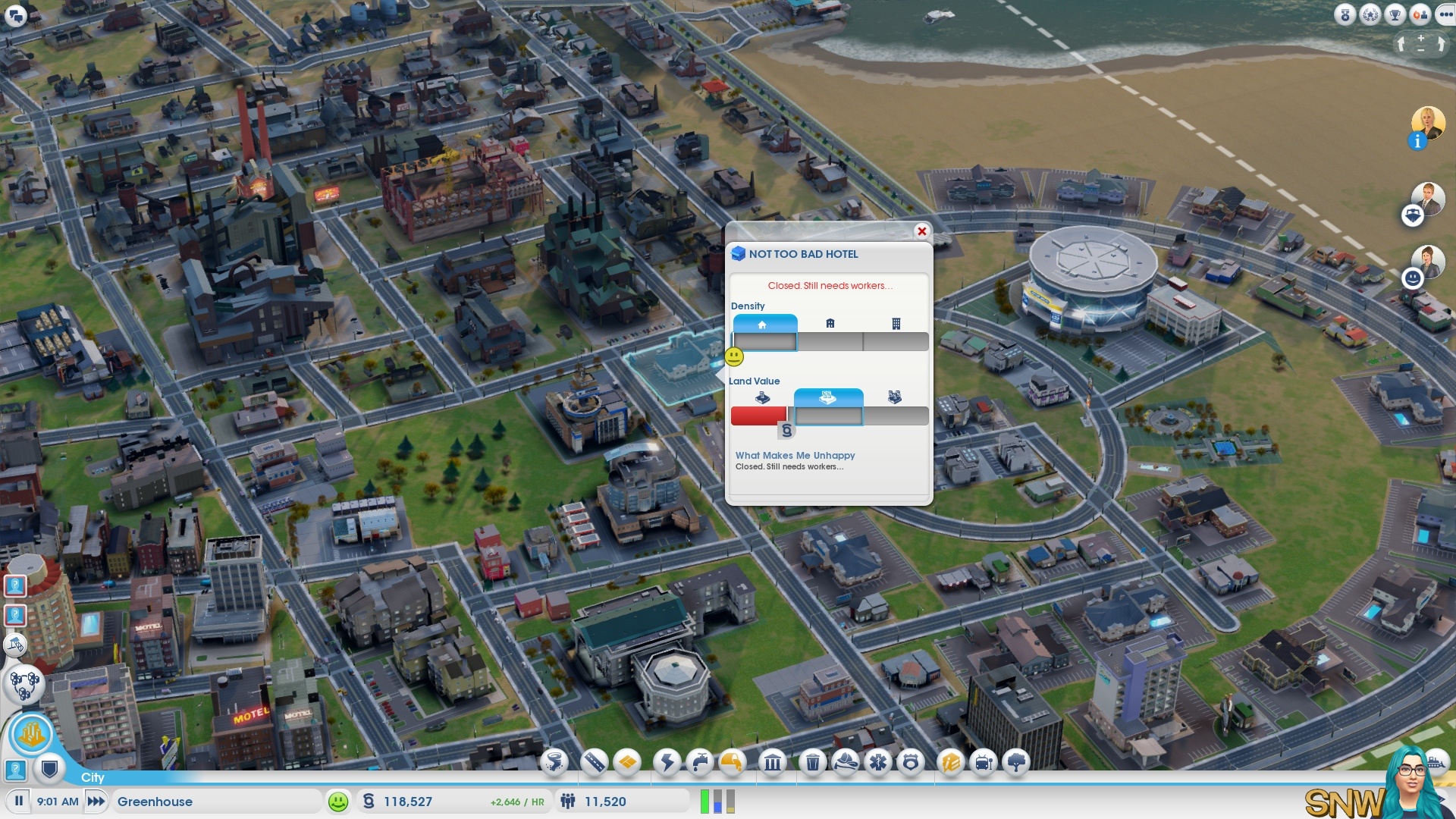Open the Power utilities menu

[x=667, y=761]
